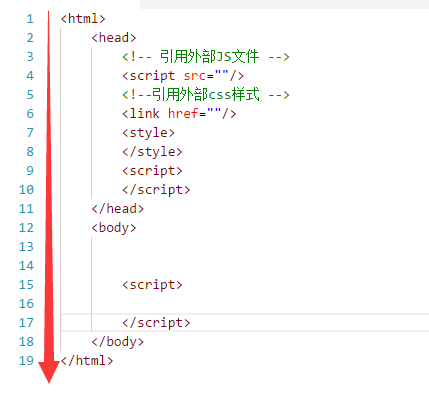Click the opening <body> tag
The height and width of the screenshot is (397, 429).
coord(114,228)
